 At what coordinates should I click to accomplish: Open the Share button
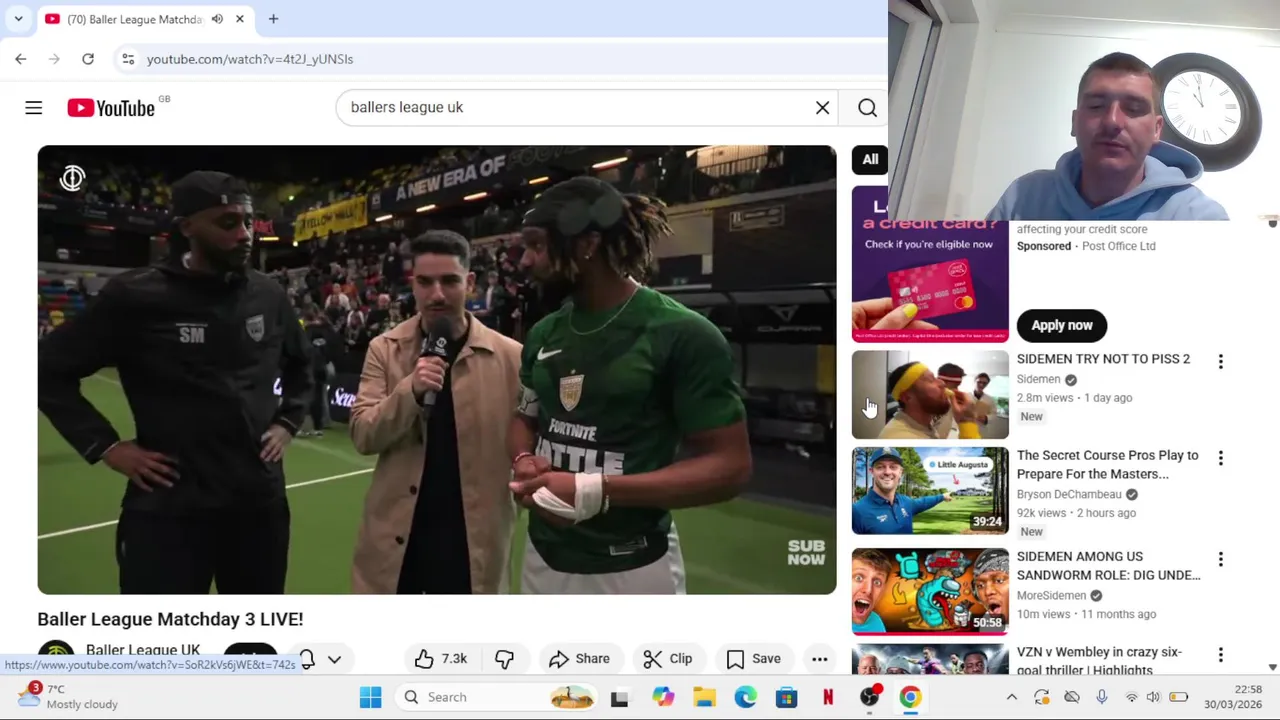coord(579,659)
